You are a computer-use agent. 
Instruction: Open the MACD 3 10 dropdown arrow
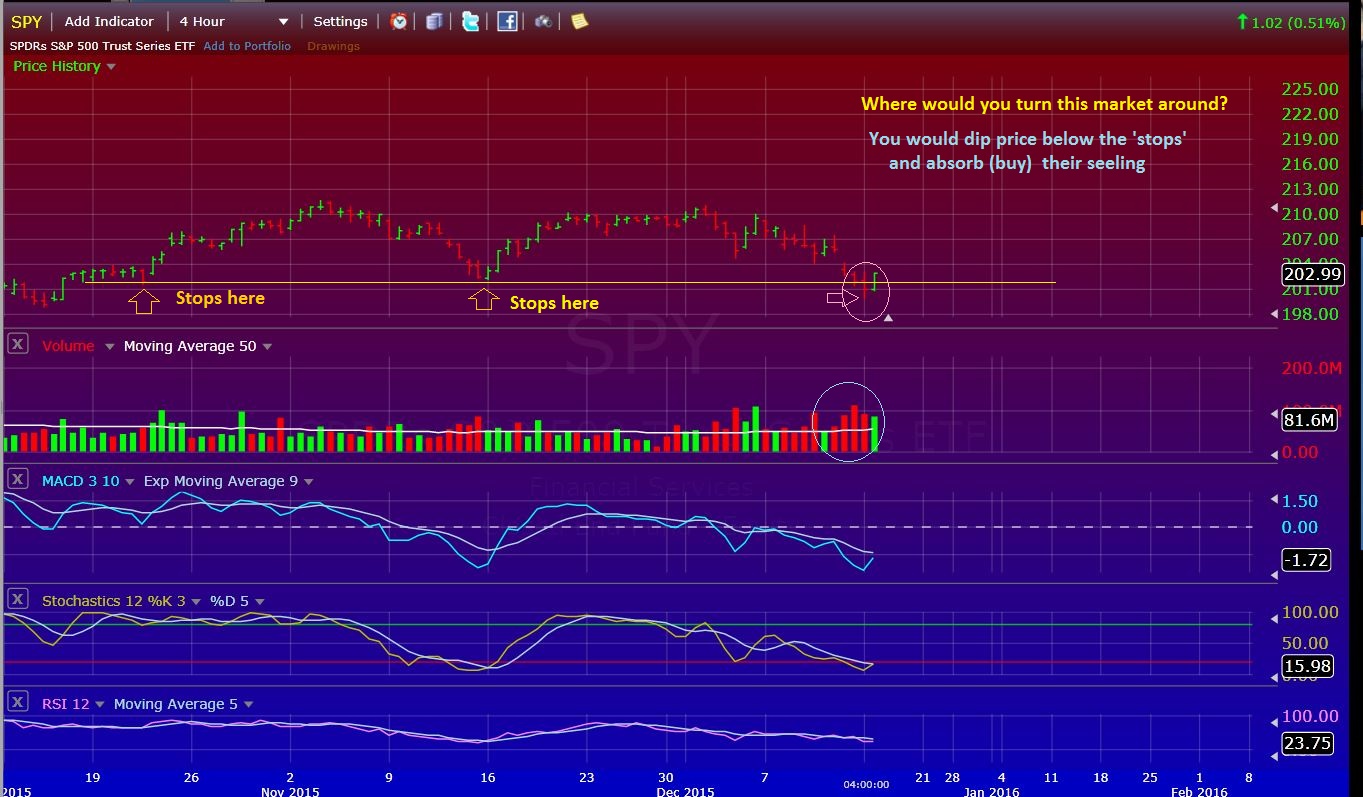pyautogui.click(x=130, y=482)
